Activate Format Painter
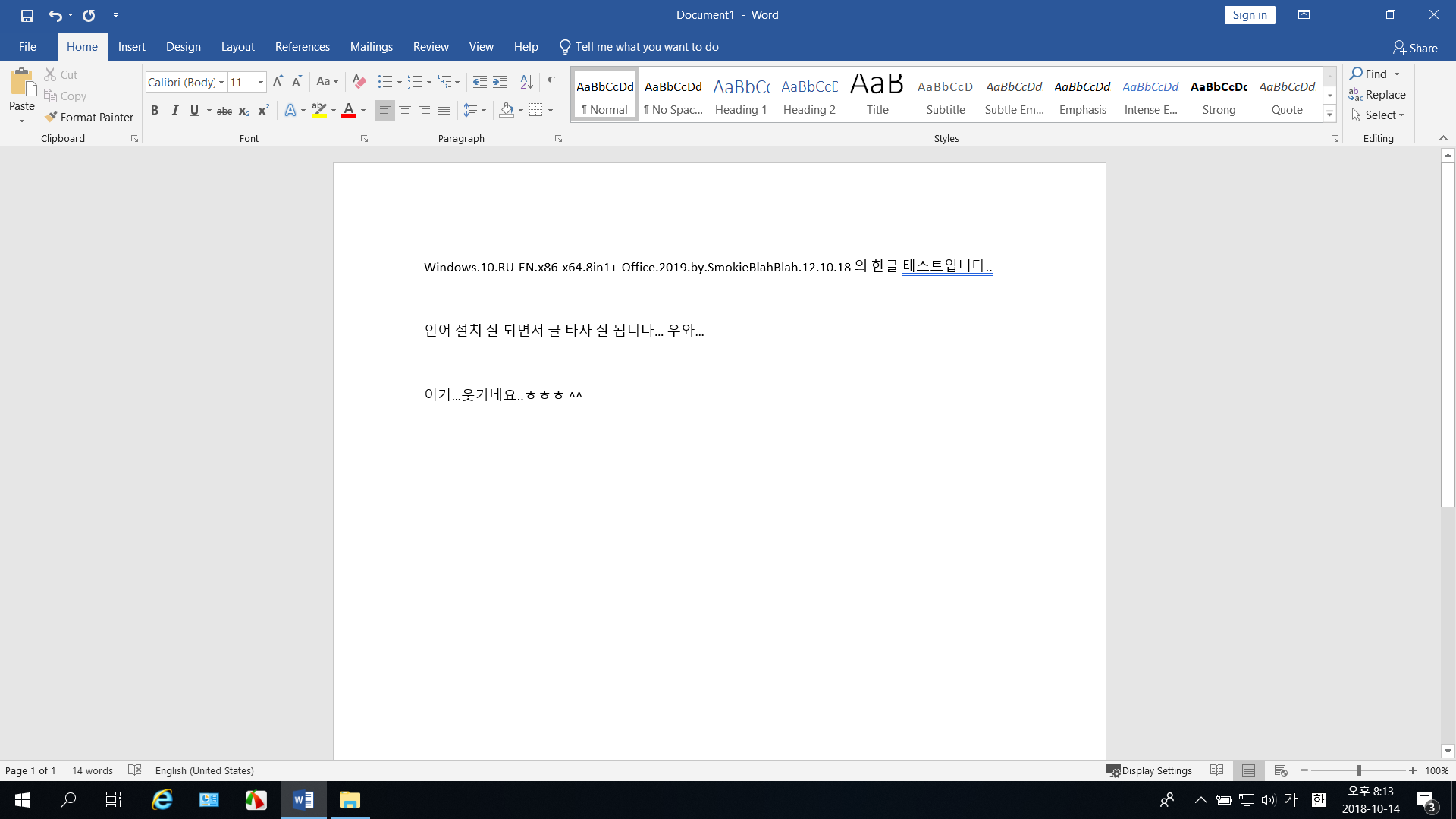This screenshot has width=1456, height=819. pyautogui.click(x=89, y=117)
